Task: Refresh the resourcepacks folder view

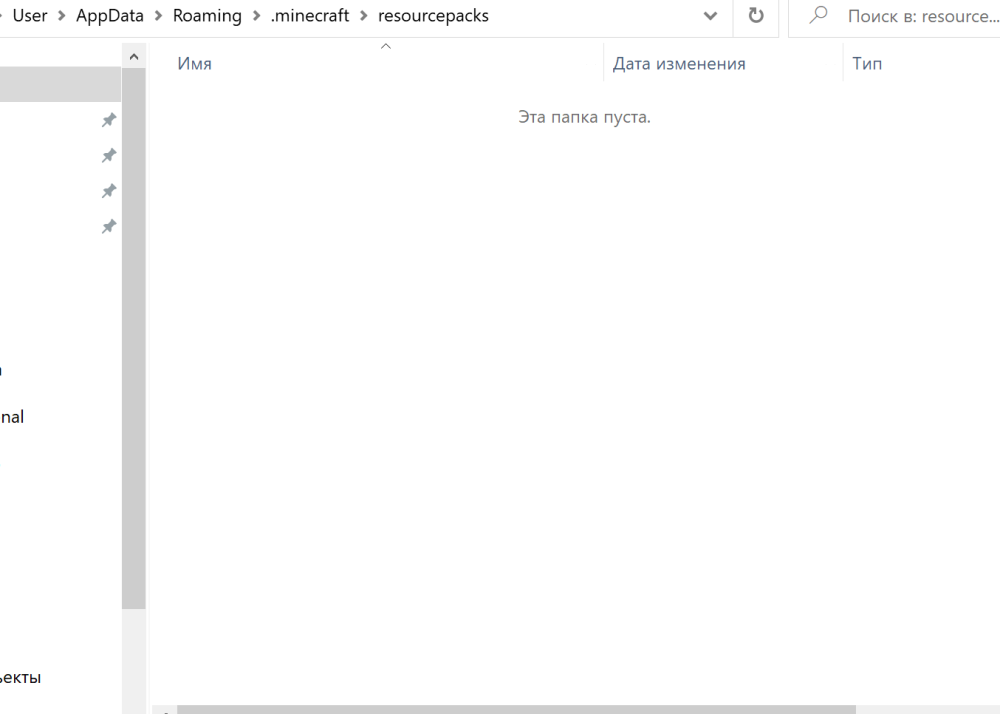Action: point(756,15)
